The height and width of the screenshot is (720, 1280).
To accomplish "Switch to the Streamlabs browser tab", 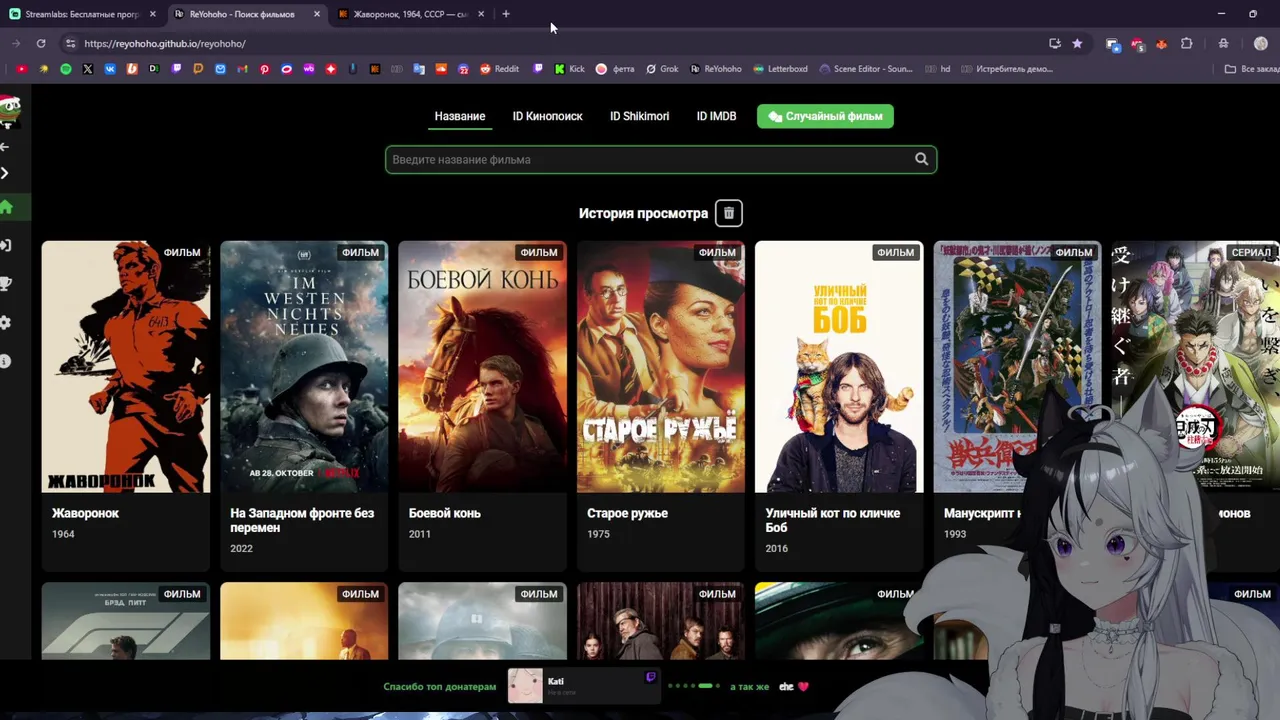I will coord(82,14).
